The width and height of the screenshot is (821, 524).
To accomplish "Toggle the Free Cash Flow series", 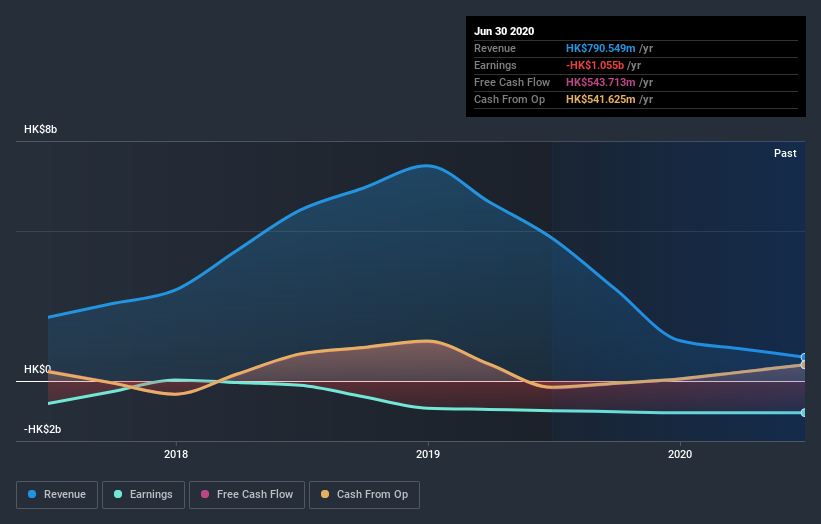I will point(247,495).
